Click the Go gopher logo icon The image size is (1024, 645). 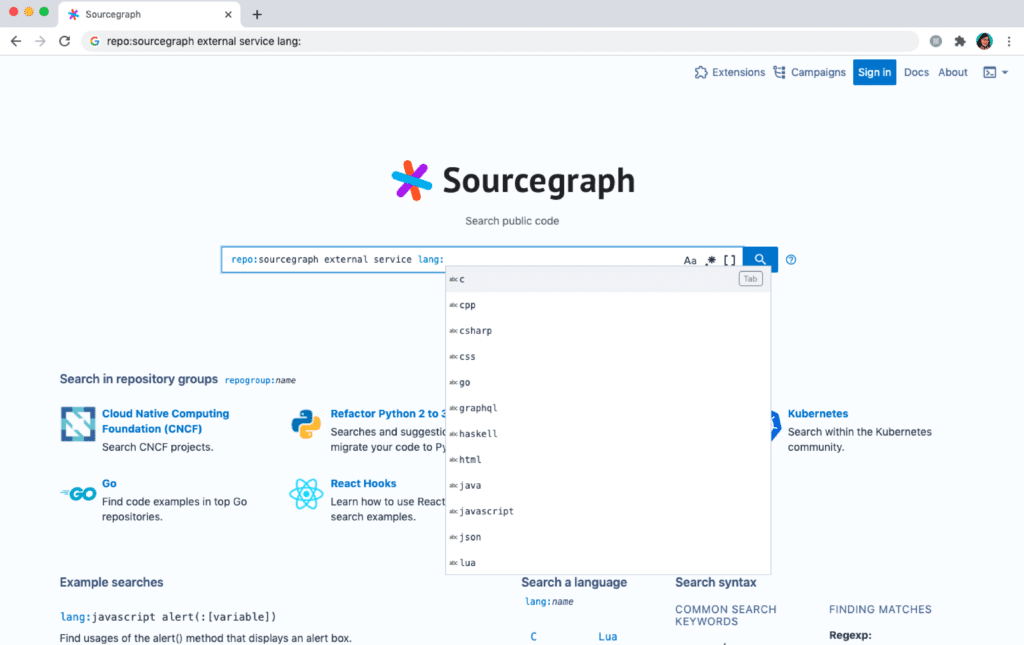pyautogui.click(x=78, y=494)
